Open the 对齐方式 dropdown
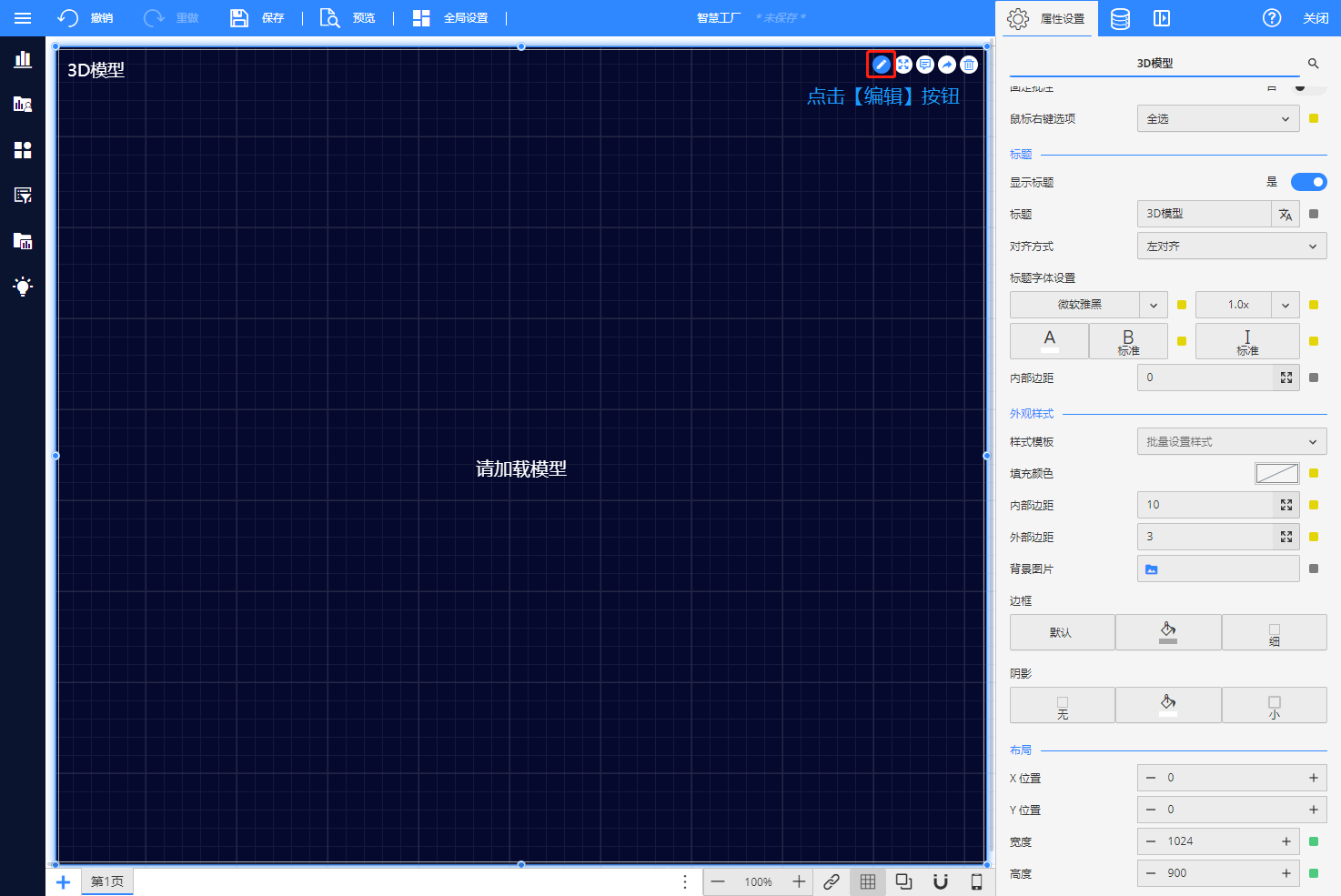 coord(1231,247)
